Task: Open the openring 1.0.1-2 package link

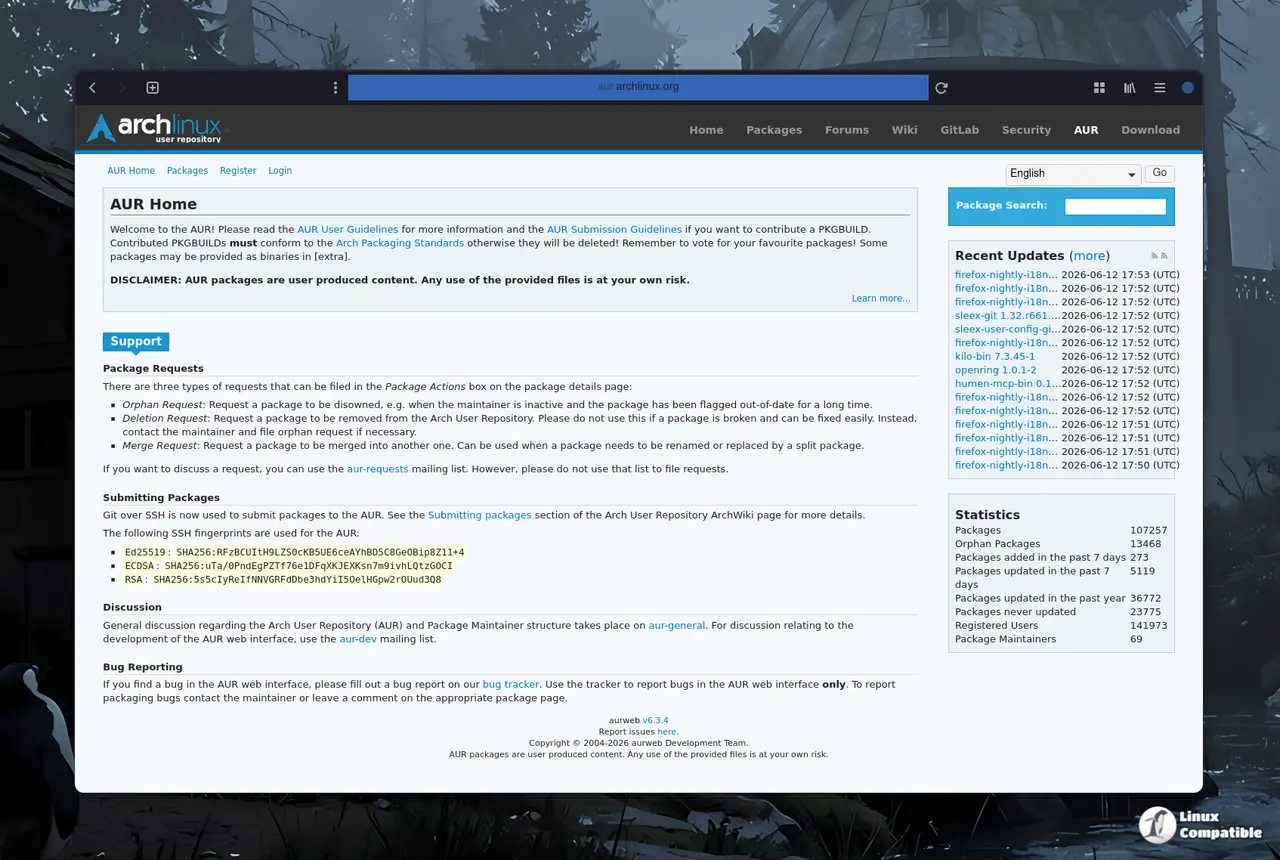Action: tap(996, 370)
